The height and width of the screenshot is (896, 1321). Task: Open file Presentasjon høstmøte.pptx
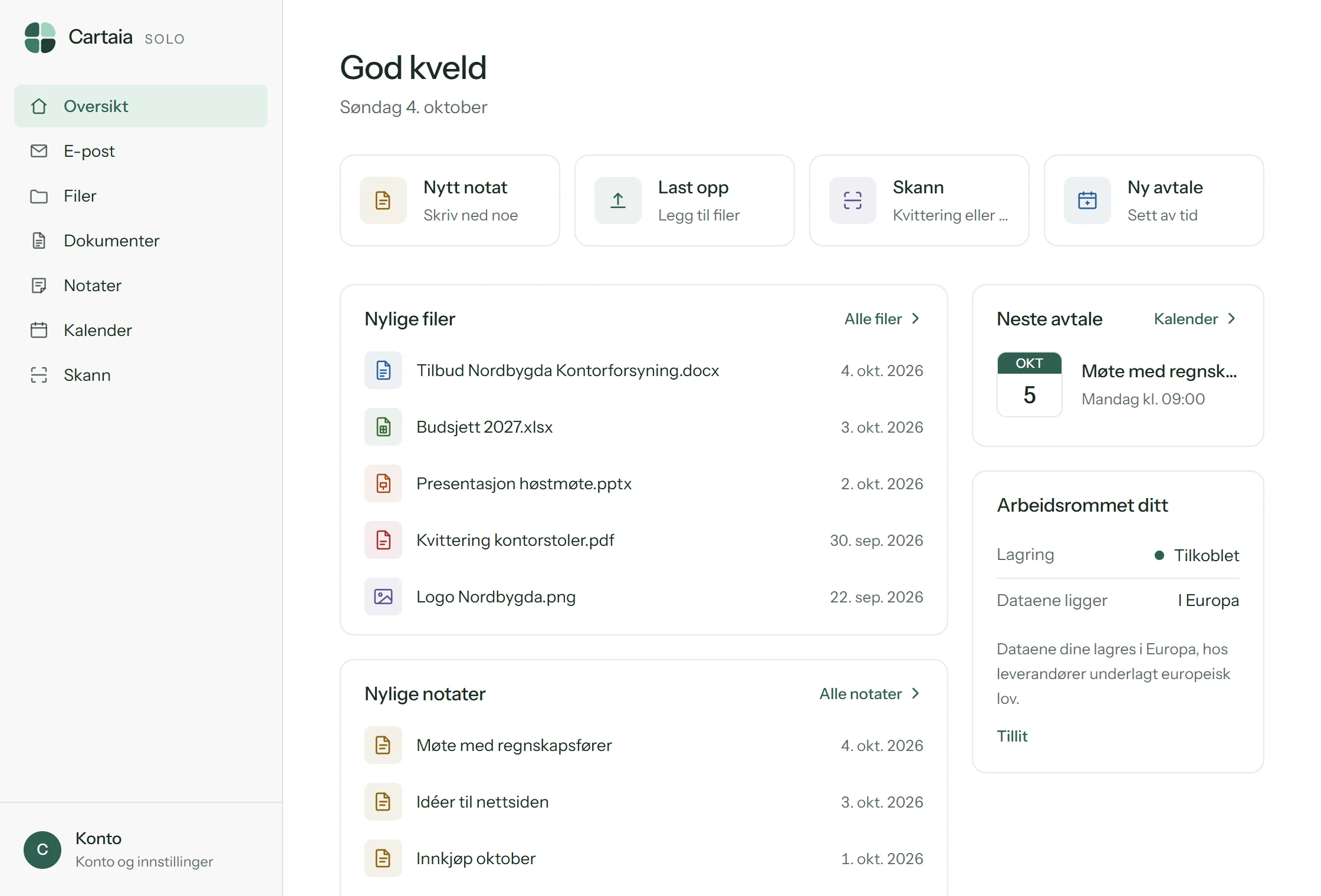click(x=644, y=483)
